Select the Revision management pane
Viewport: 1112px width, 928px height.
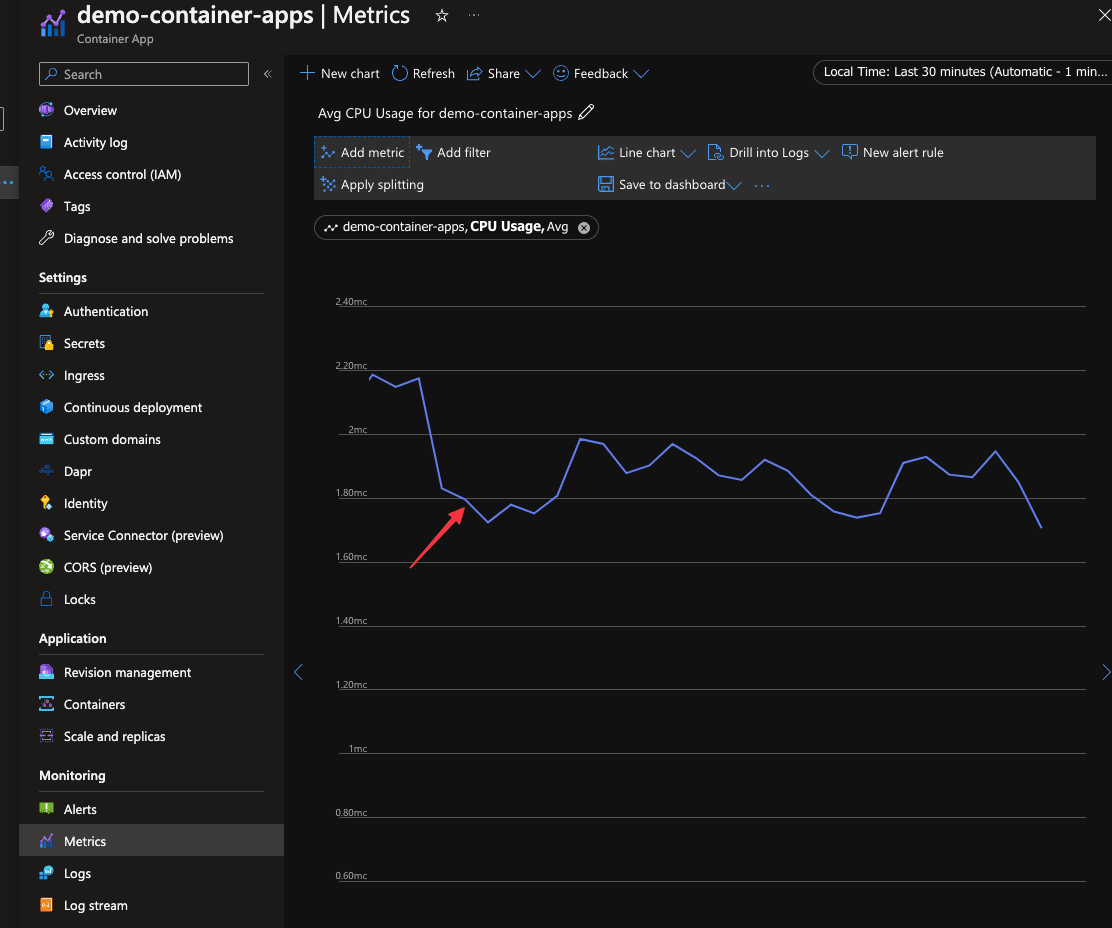click(x=126, y=672)
